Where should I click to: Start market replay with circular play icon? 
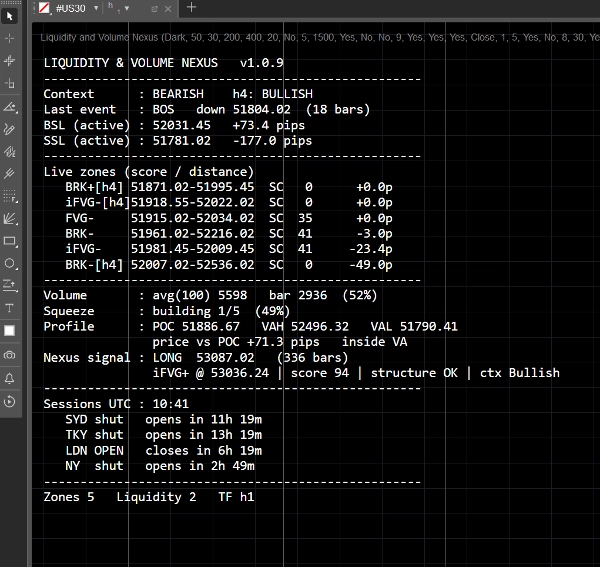coord(10,402)
